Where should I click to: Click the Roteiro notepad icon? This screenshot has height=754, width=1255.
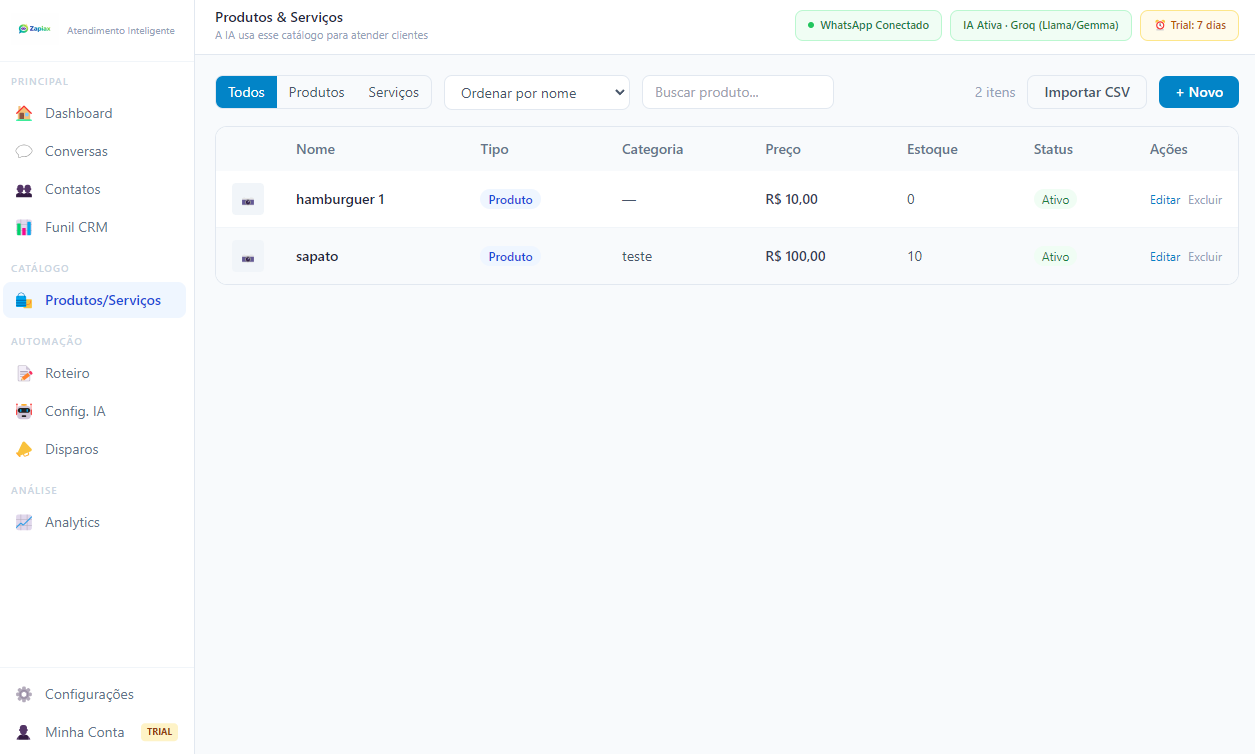24,374
